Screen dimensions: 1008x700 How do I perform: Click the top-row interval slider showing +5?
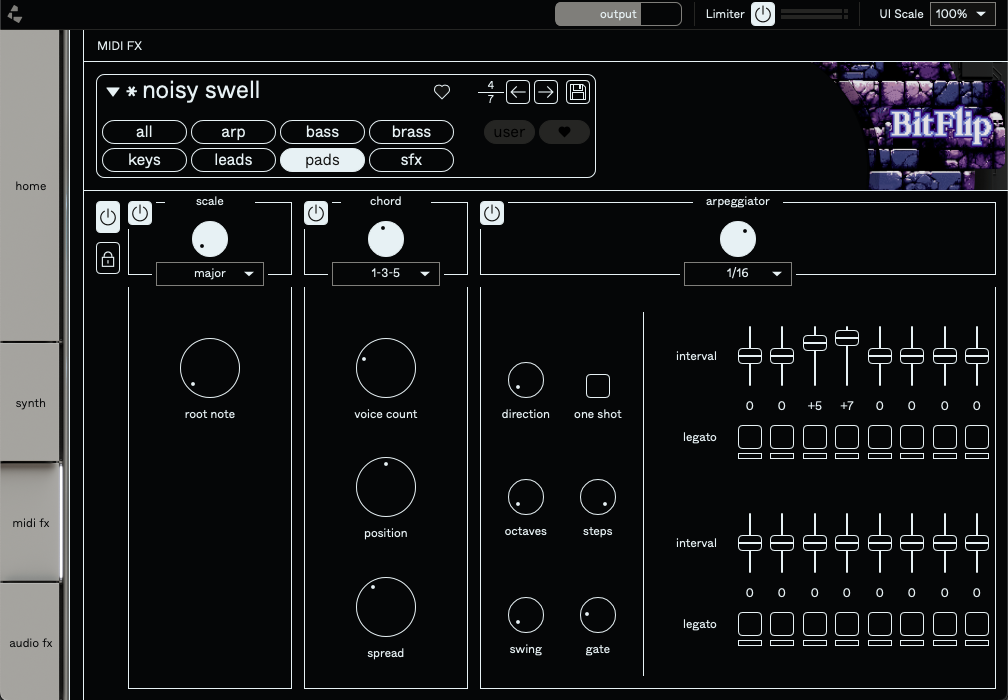click(x=814, y=355)
